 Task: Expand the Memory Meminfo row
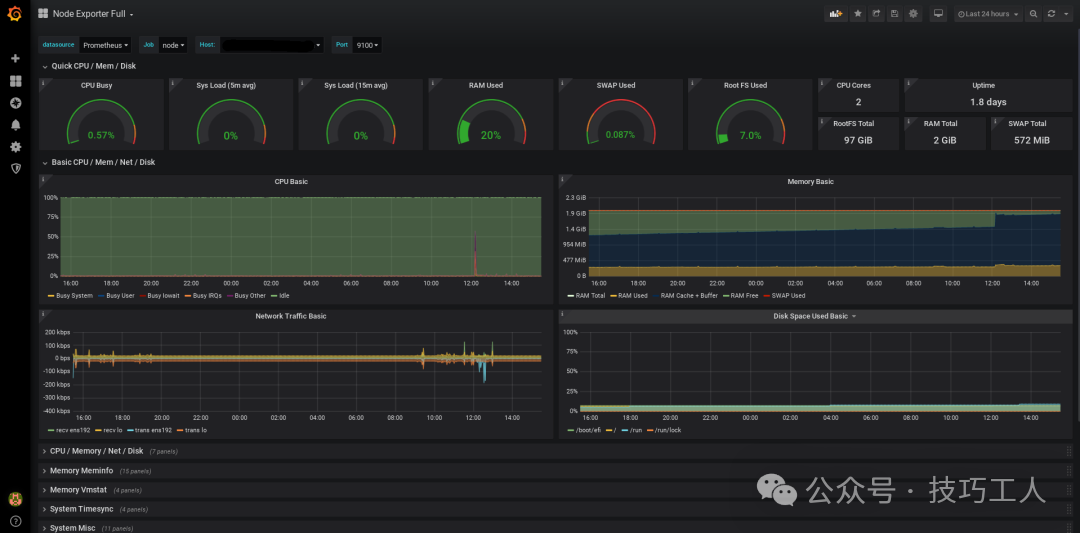pos(79,471)
